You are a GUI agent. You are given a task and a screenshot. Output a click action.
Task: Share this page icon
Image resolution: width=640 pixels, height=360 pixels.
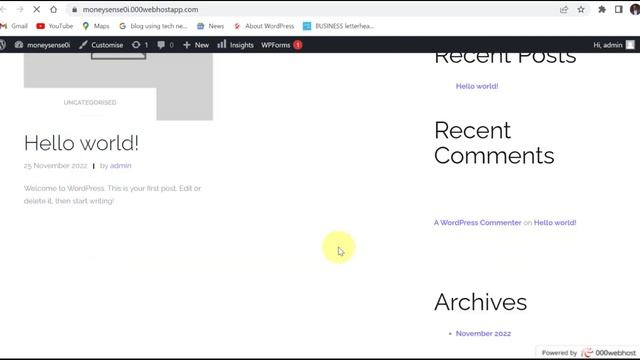(564, 9)
